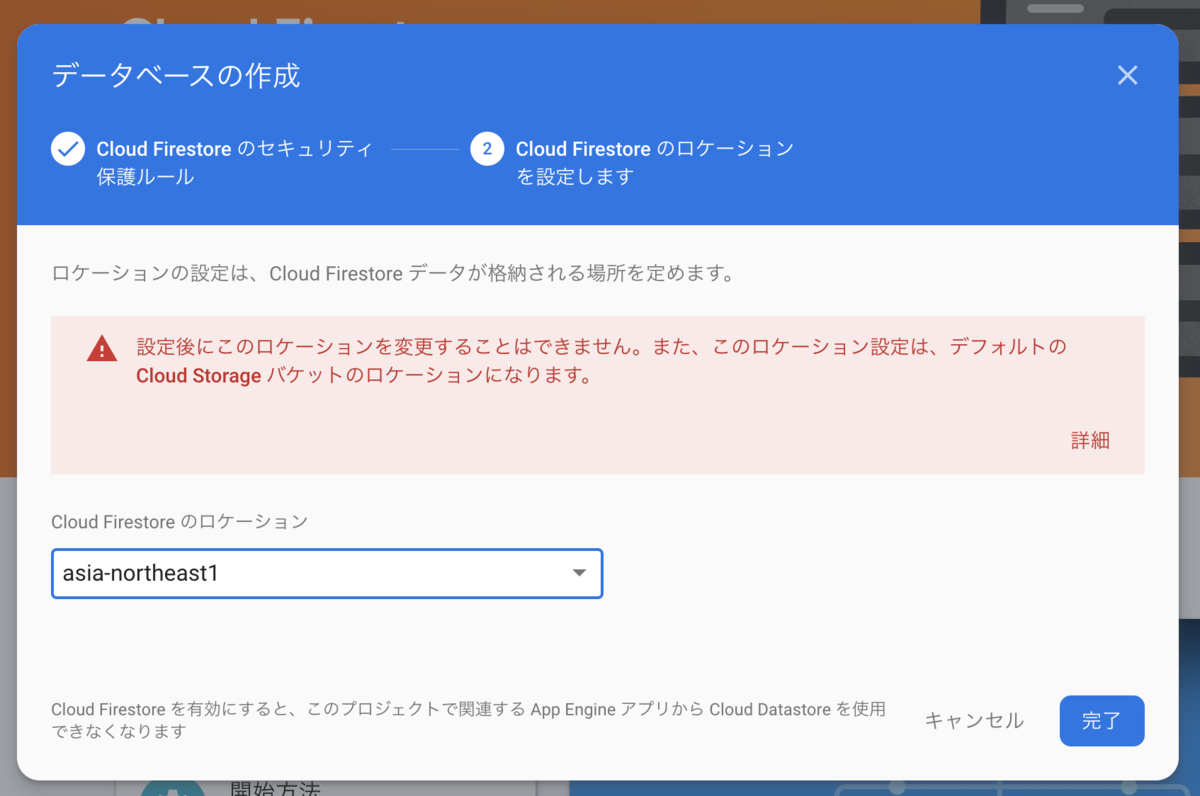The image size is (1200, 796).
Task: Click the 設定後にこのロケーションを変更 warning text
Action: point(601,362)
